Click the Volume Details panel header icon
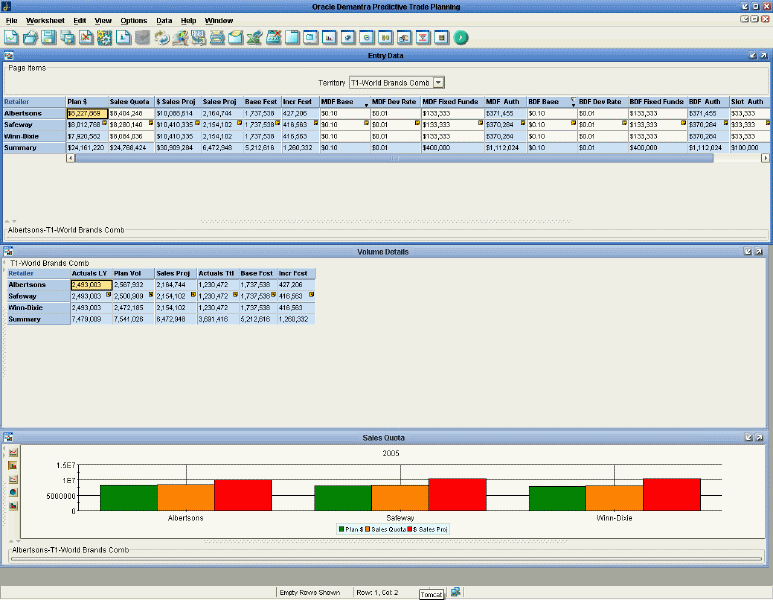 pos(8,251)
